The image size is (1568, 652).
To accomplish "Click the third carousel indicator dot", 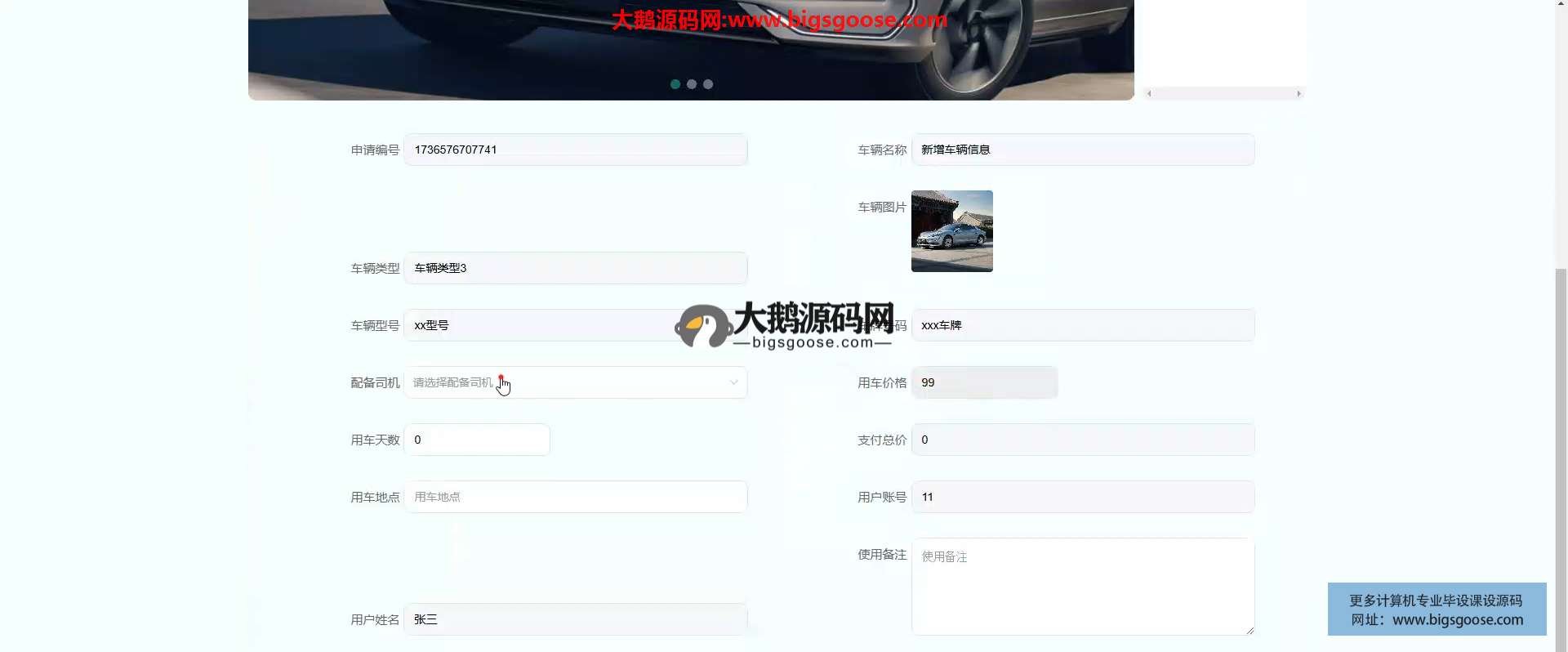I will (x=708, y=84).
